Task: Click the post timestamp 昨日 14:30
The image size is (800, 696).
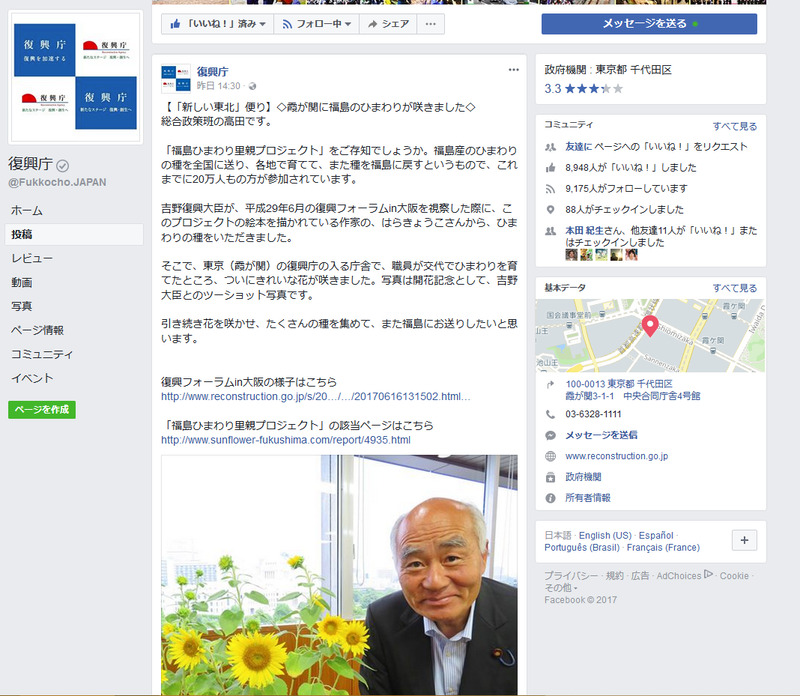Action: click(218, 86)
